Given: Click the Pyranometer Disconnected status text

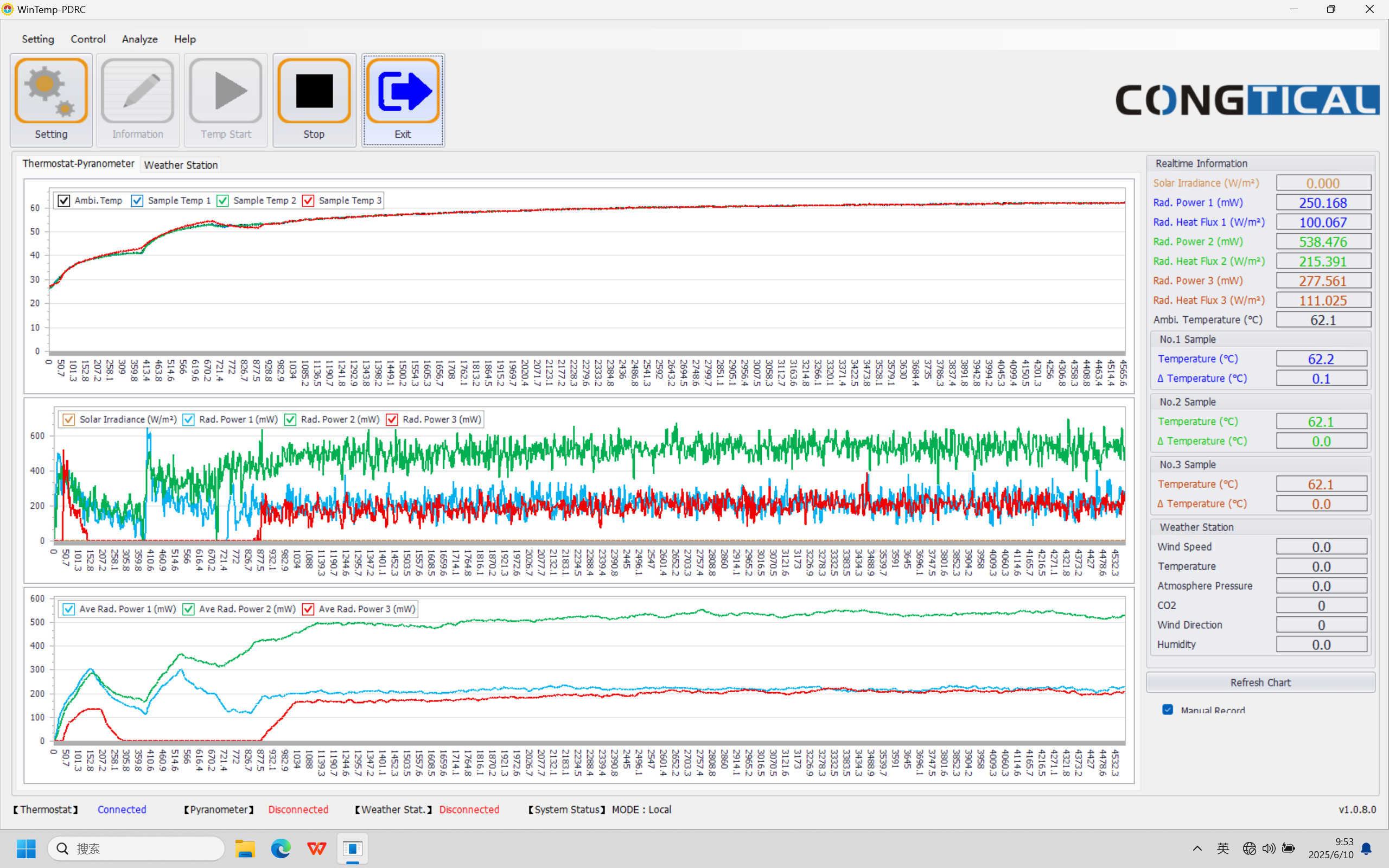Looking at the screenshot, I should coord(298,809).
